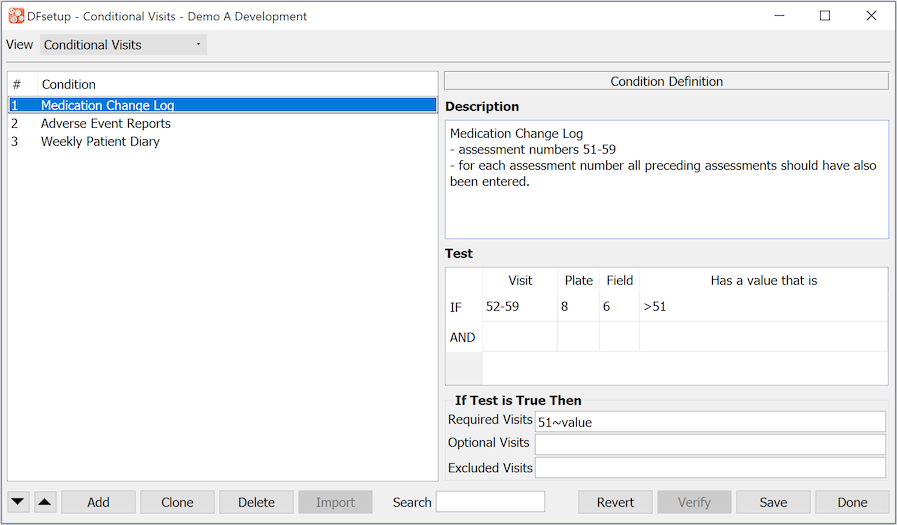Delete the selected condition
This screenshot has height=525, width=897.
click(x=256, y=502)
